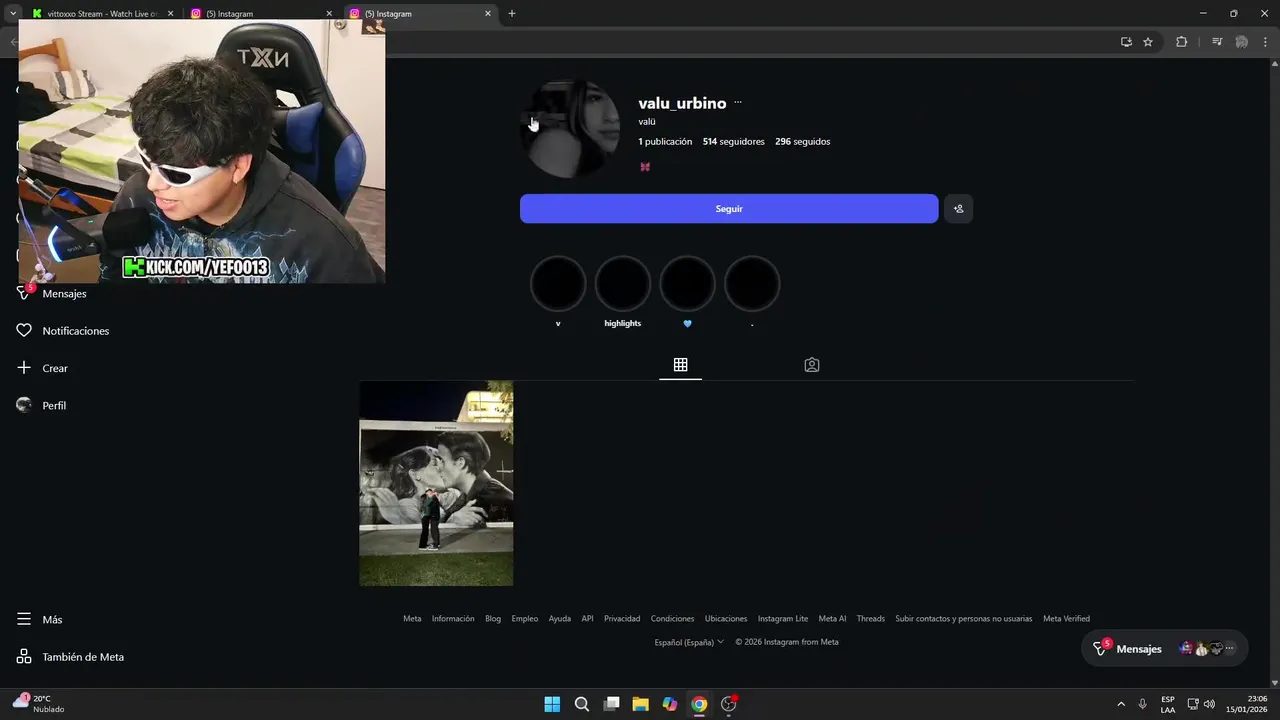Open media controls icon in toolbar
Viewport: 1280px width, 720px height.
tap(1217, 42)
